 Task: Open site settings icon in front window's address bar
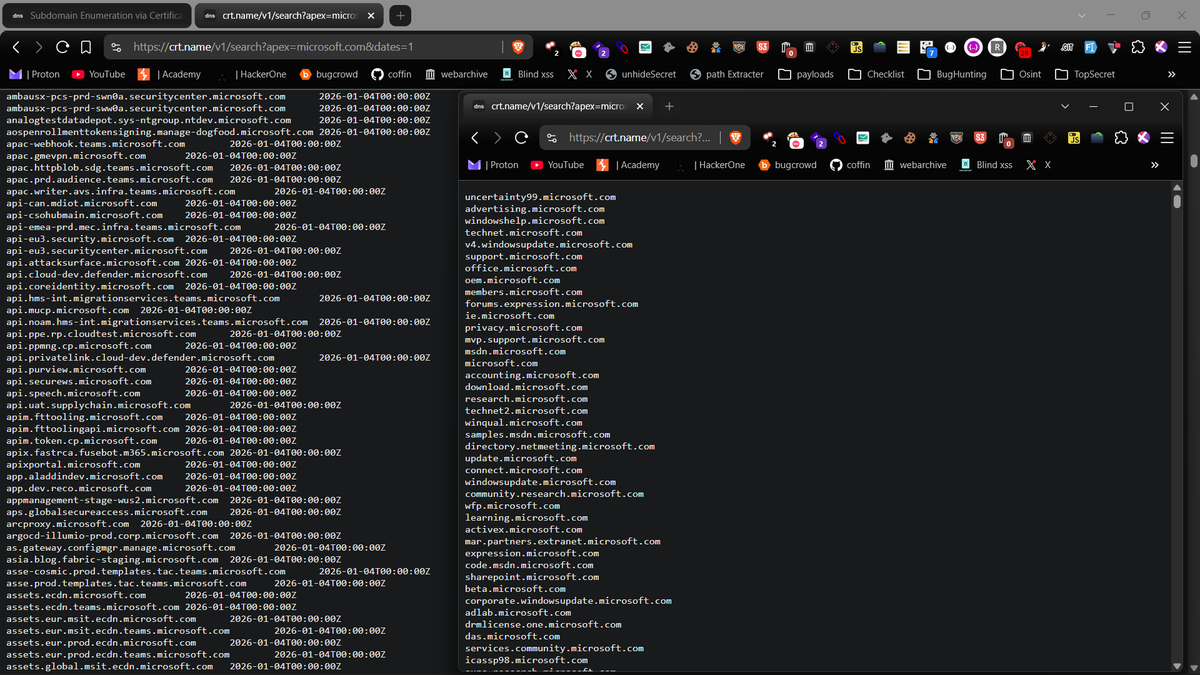551,137
